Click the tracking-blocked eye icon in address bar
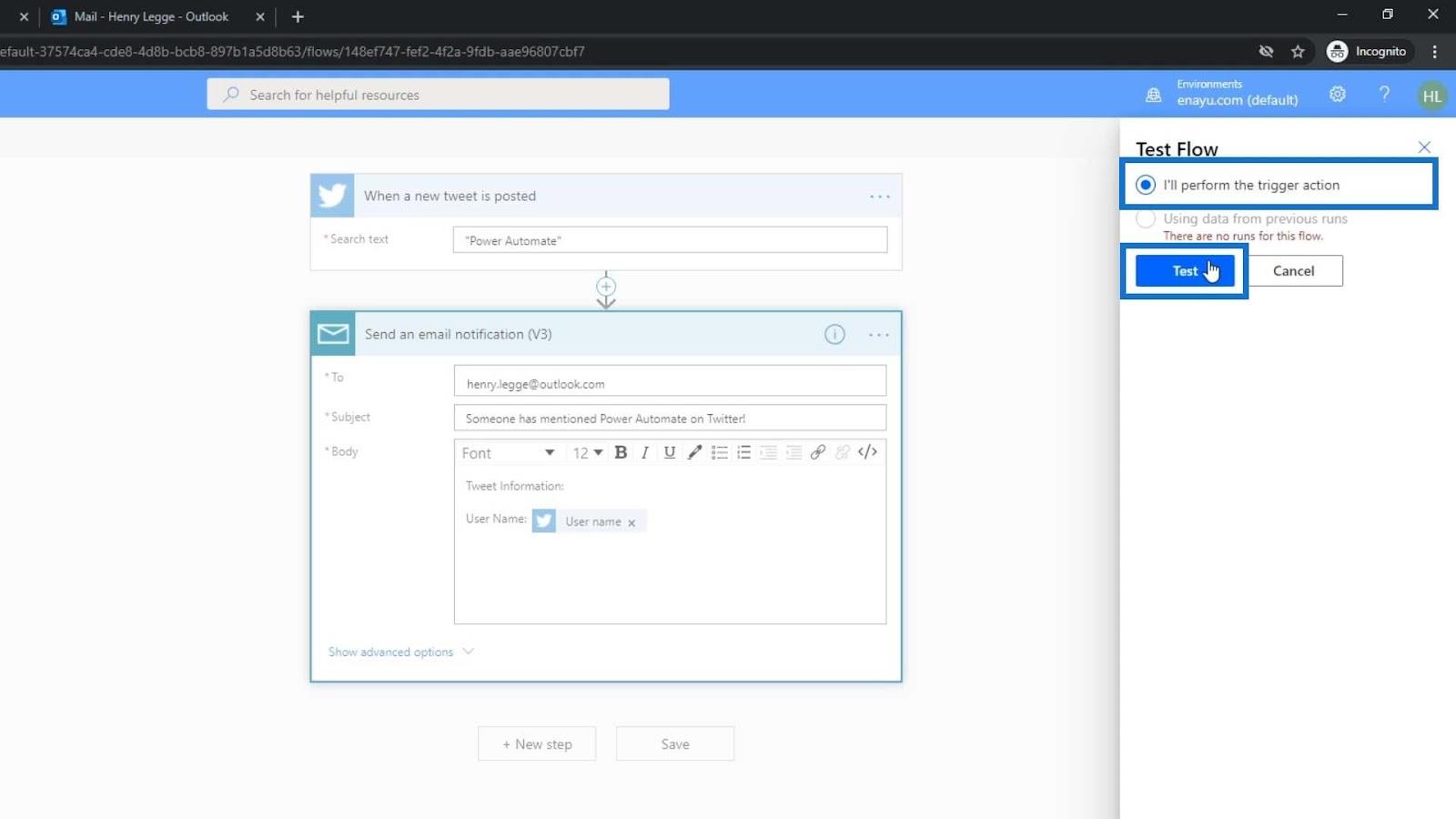 pos(1266,52)
